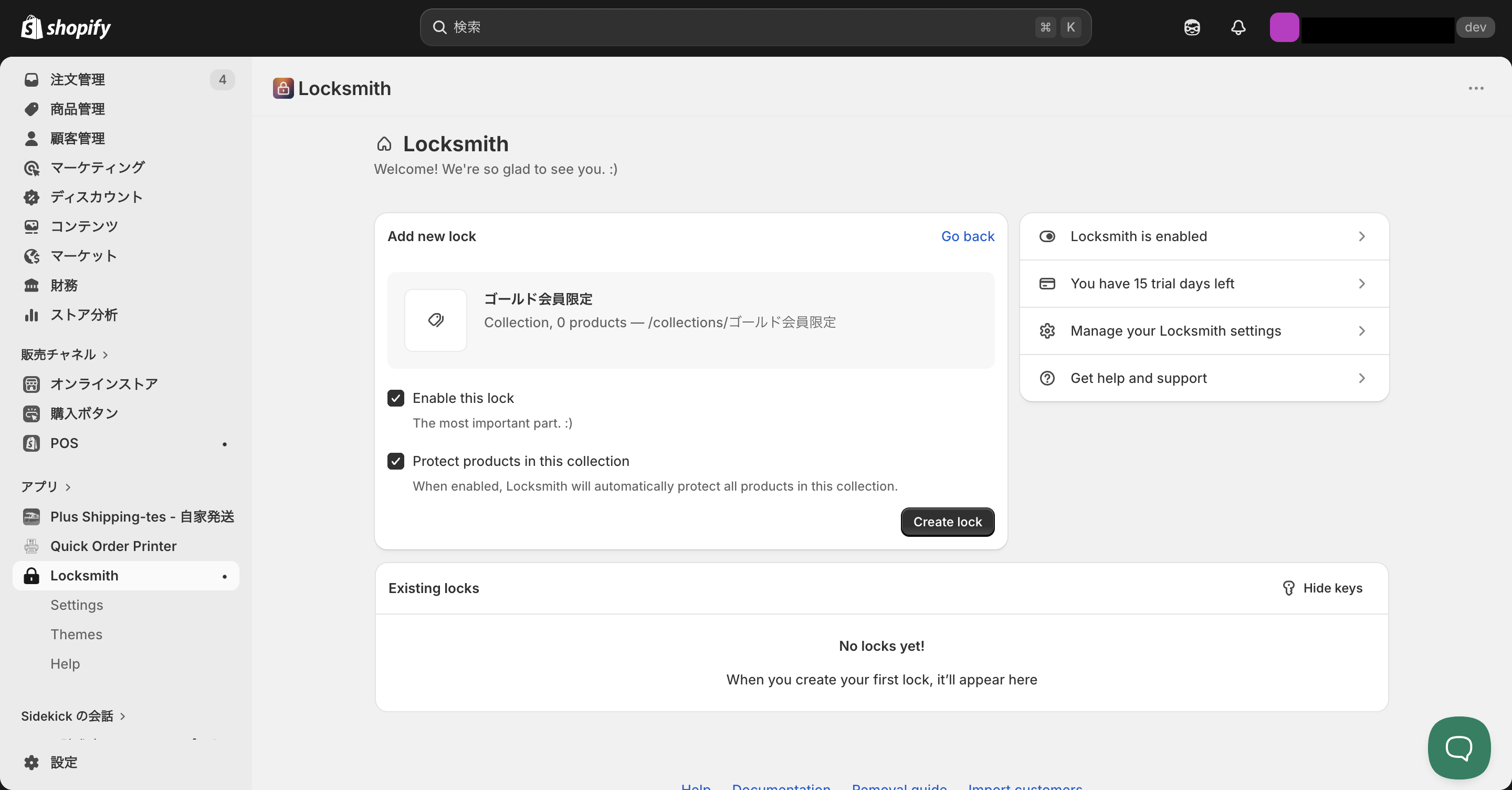Open trial days left chevron
Image resolution: width=1512 pixels, height=790 pixels.
[1362, 284]
